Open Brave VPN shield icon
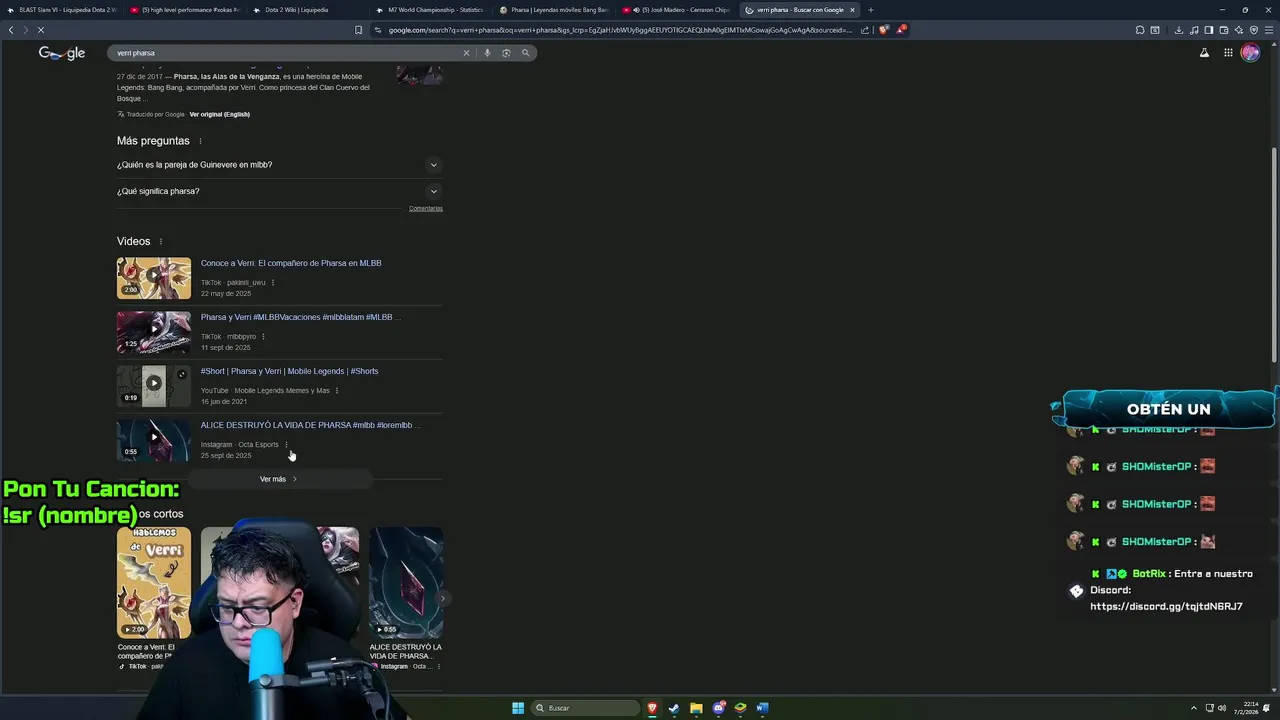This screenshot has width=1280, height=720. (1254, 30)
